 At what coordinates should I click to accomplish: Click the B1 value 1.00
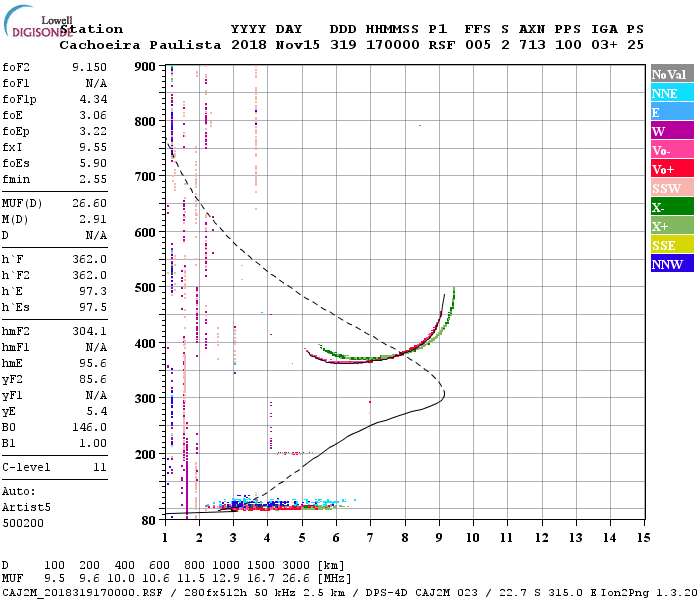coord(93,444)
